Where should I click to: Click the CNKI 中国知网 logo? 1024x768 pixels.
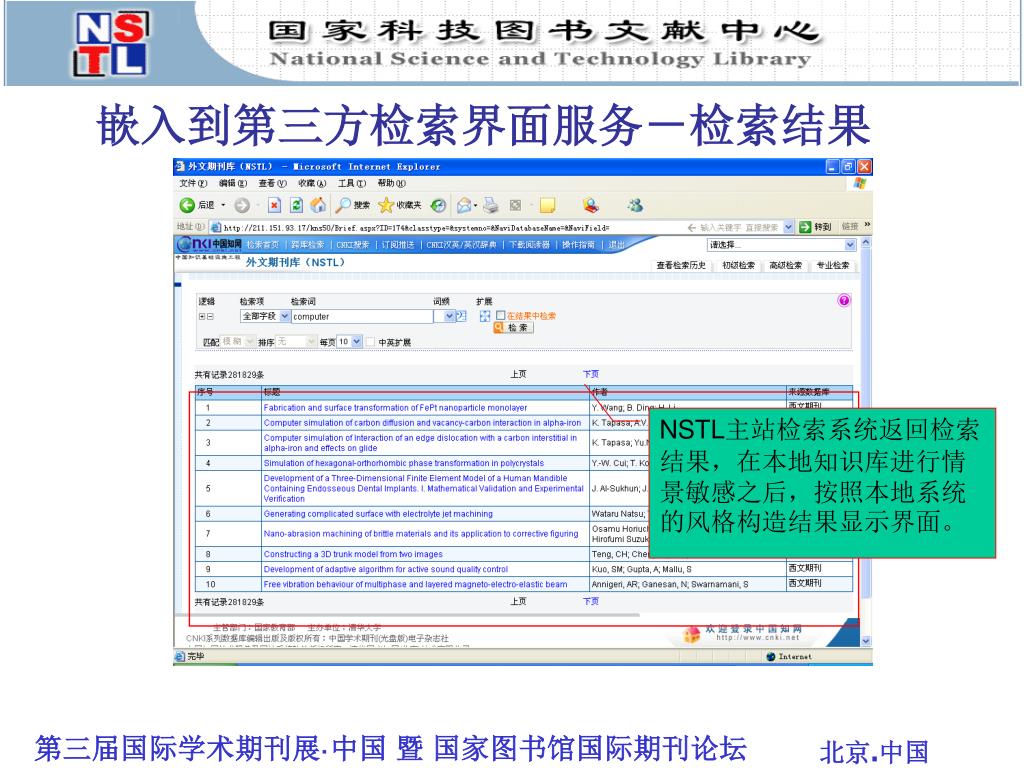click(210, 244)
